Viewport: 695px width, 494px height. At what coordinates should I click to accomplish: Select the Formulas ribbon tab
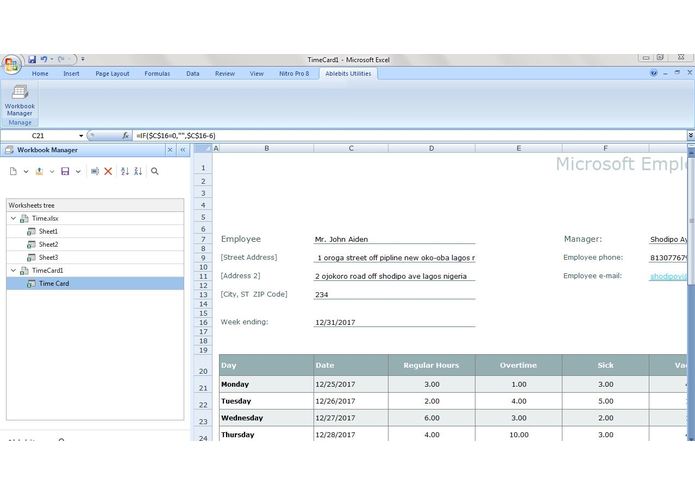tap(157, 74)
